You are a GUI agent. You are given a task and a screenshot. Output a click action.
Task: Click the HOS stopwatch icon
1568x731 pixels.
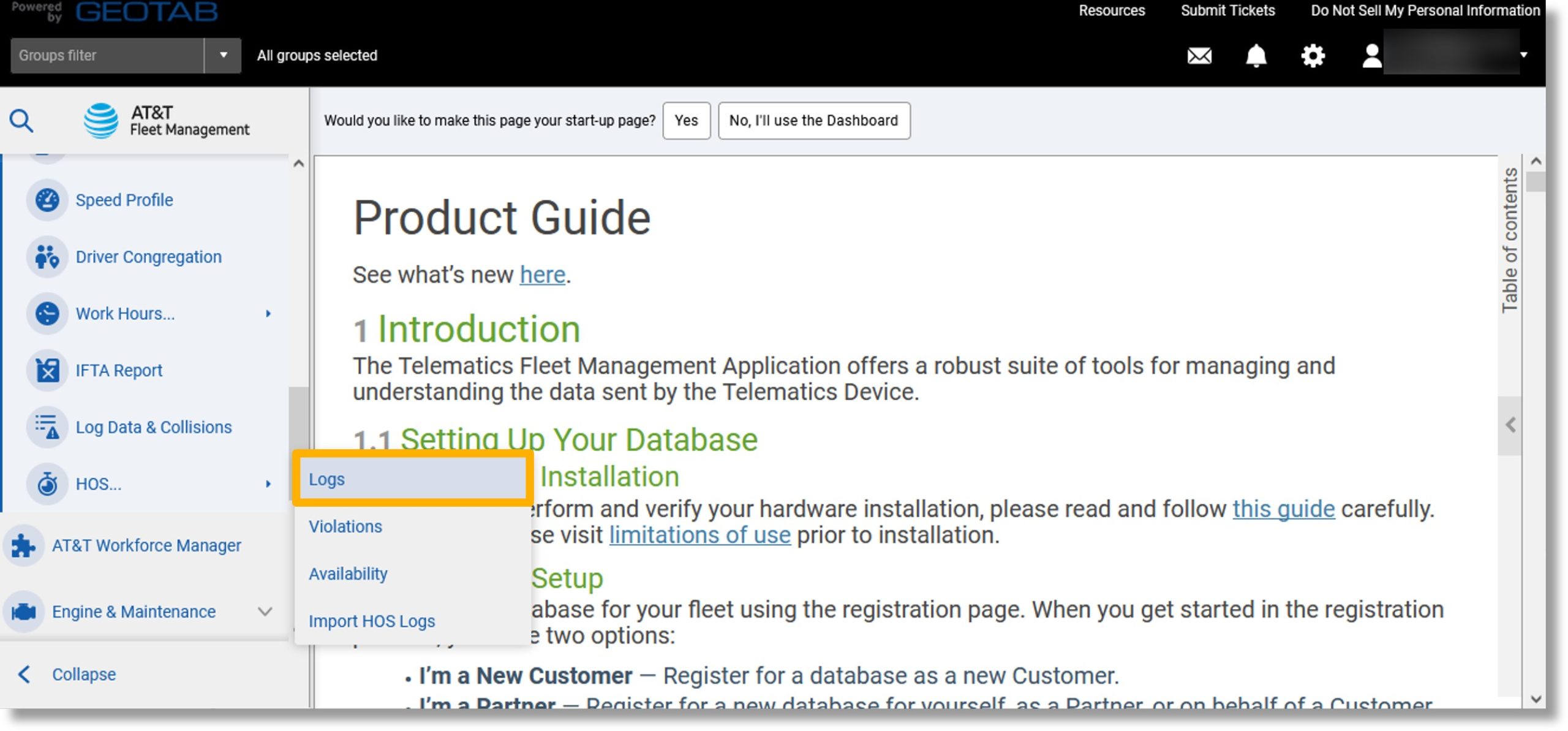click(x=47, y=484)
